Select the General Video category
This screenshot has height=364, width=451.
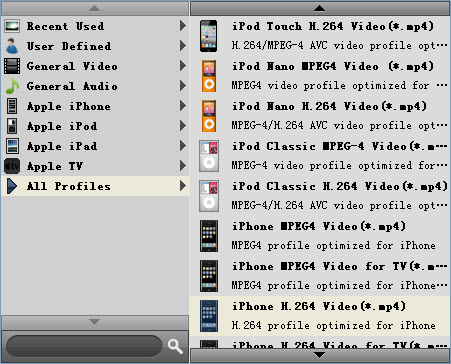click(95, 66)
